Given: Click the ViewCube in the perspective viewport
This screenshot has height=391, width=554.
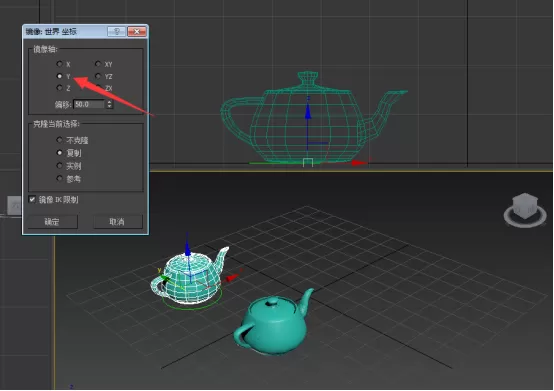Looking at the screenshot, I should [525, 210].
